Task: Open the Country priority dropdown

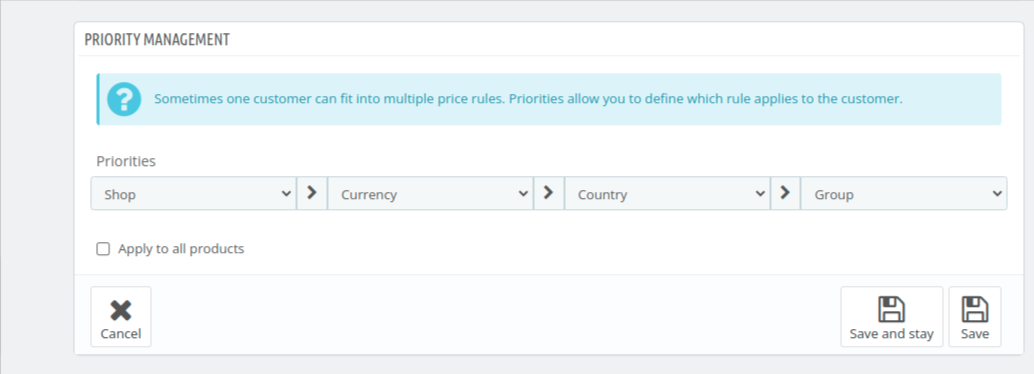Action: pyautogui.click(x=667, y=193)
